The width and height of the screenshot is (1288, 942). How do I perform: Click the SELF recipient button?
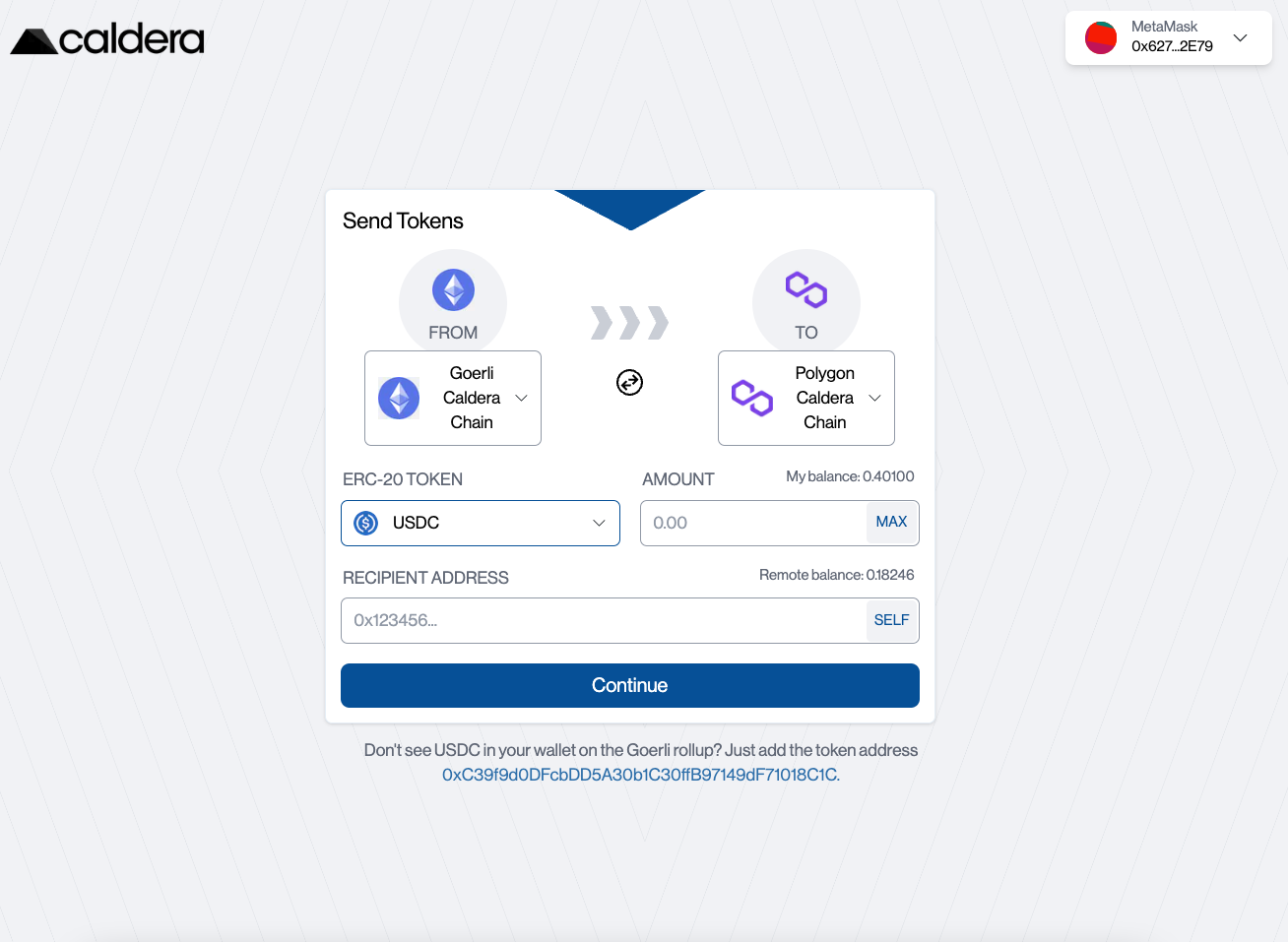[891, 620]
